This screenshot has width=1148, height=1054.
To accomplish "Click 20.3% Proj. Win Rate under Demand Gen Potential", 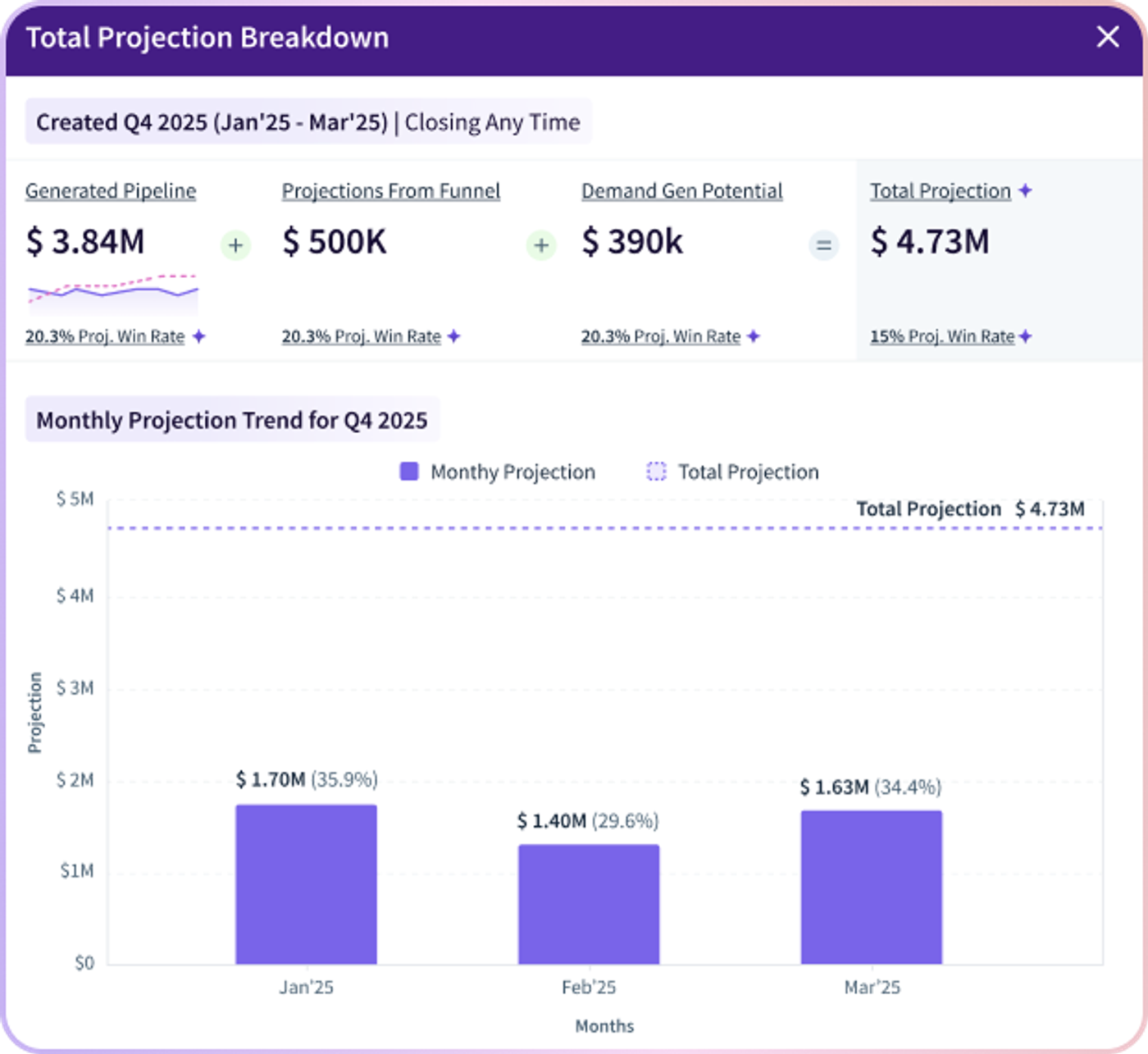I will 661,336.
